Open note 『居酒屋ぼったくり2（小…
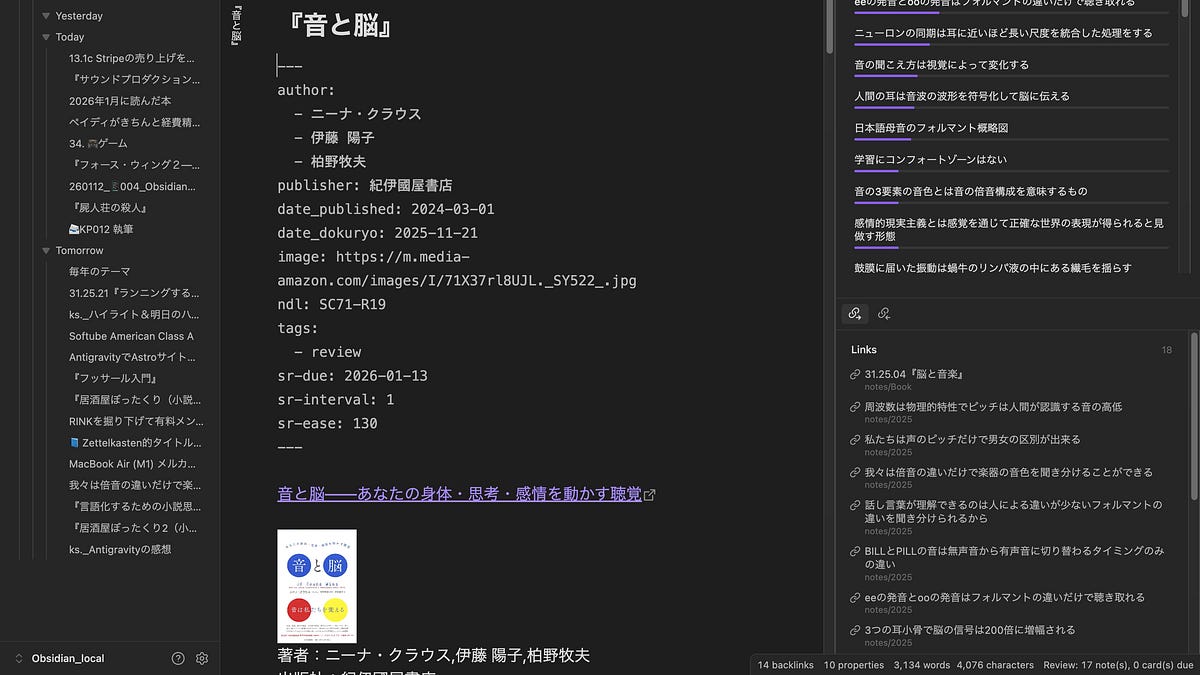1200x675 pixels. pyautogui.click(x=132, y=528)
